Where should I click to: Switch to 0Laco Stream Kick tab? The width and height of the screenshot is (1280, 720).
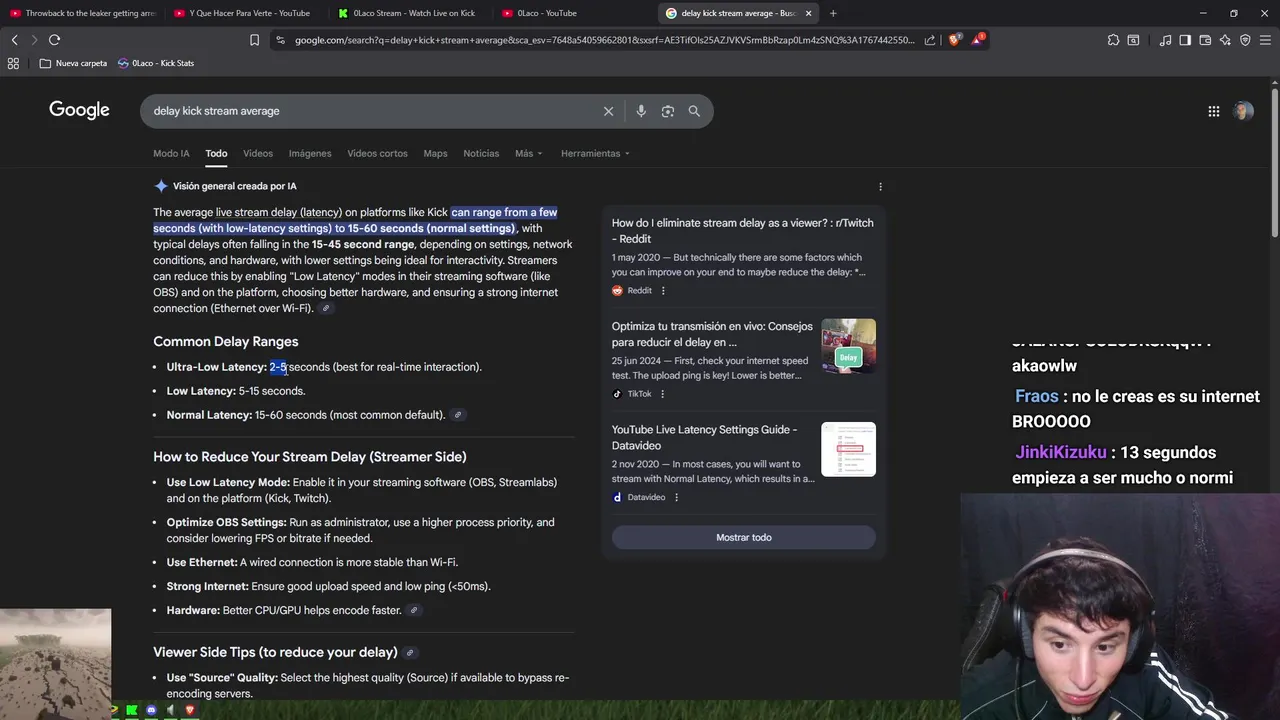[406, 13]
